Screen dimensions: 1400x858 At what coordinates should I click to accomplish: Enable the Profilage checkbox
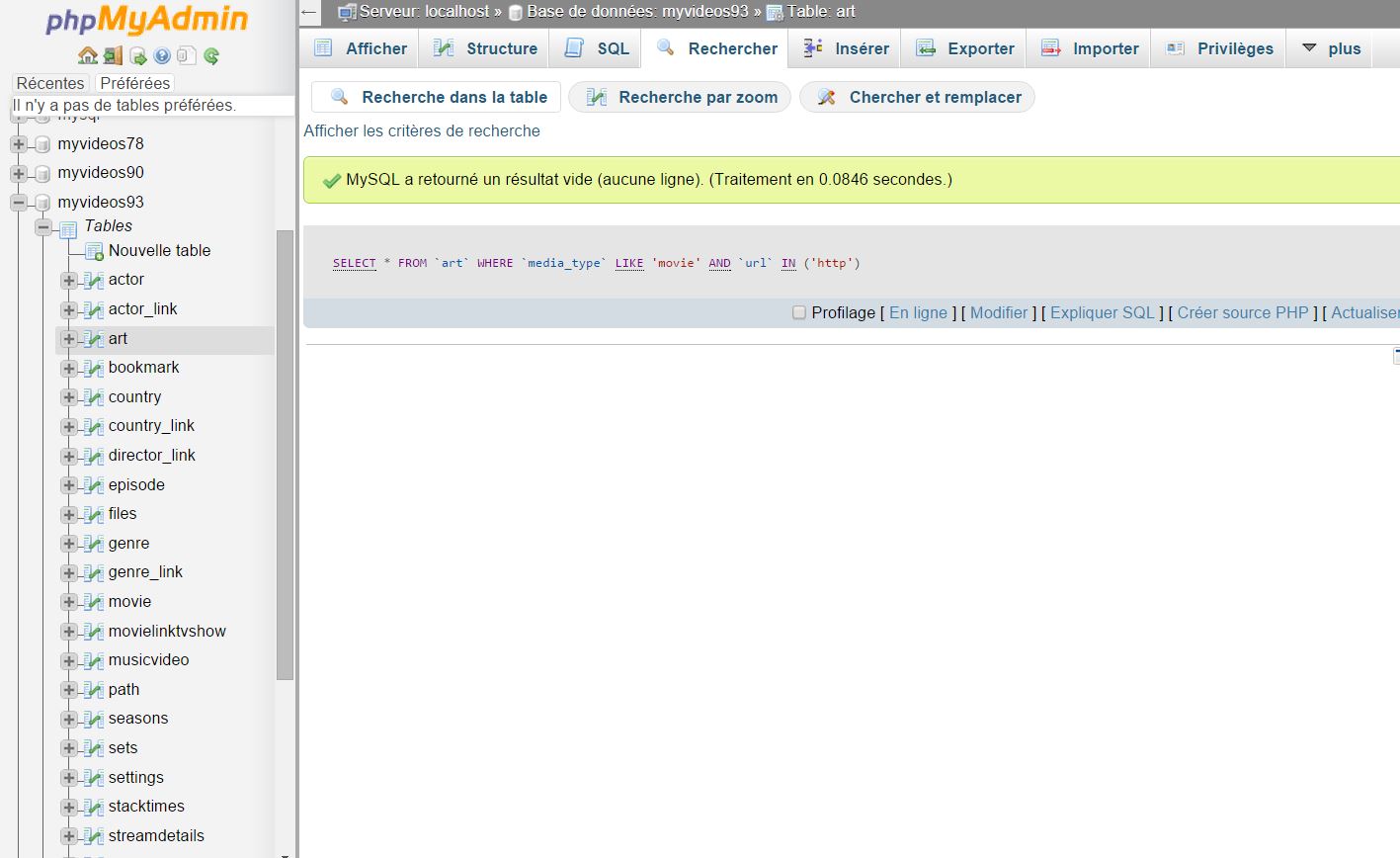(x=799, y=312)
